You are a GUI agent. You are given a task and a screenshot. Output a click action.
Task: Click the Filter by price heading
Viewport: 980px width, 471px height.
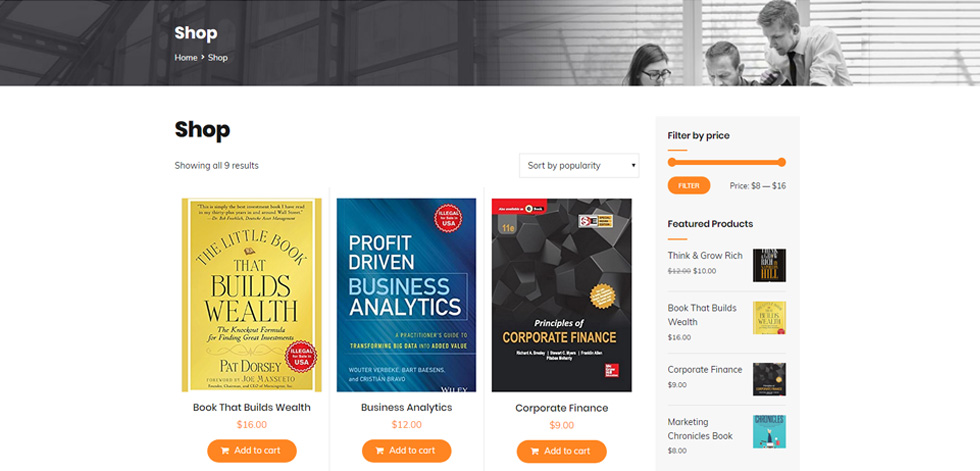tap(698, 136)
